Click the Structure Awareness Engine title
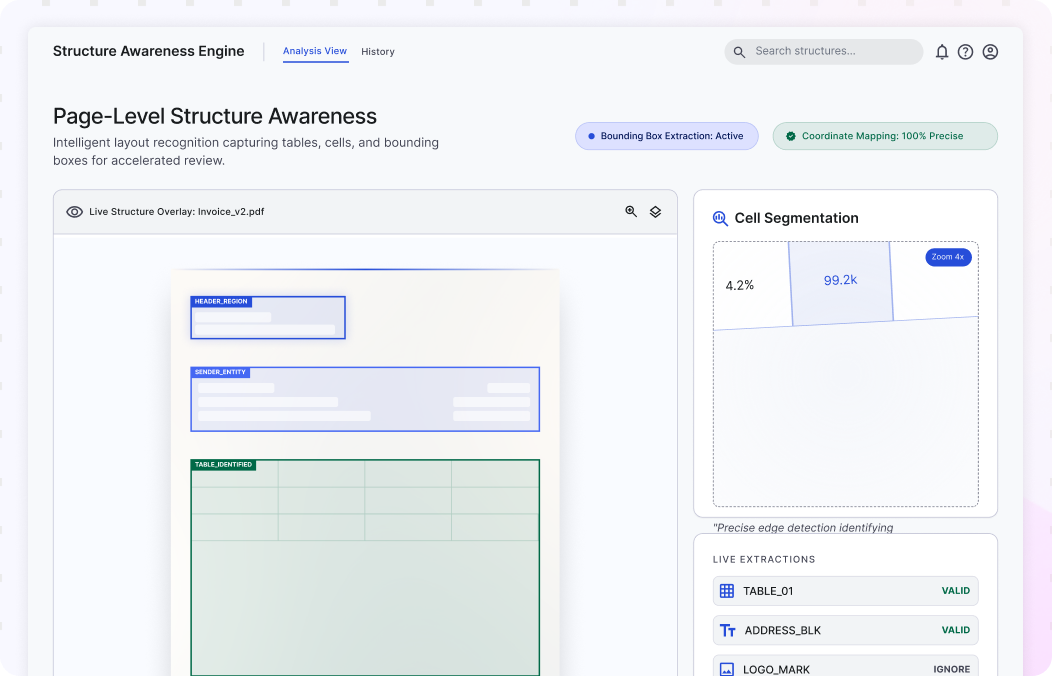 (148, 52)
